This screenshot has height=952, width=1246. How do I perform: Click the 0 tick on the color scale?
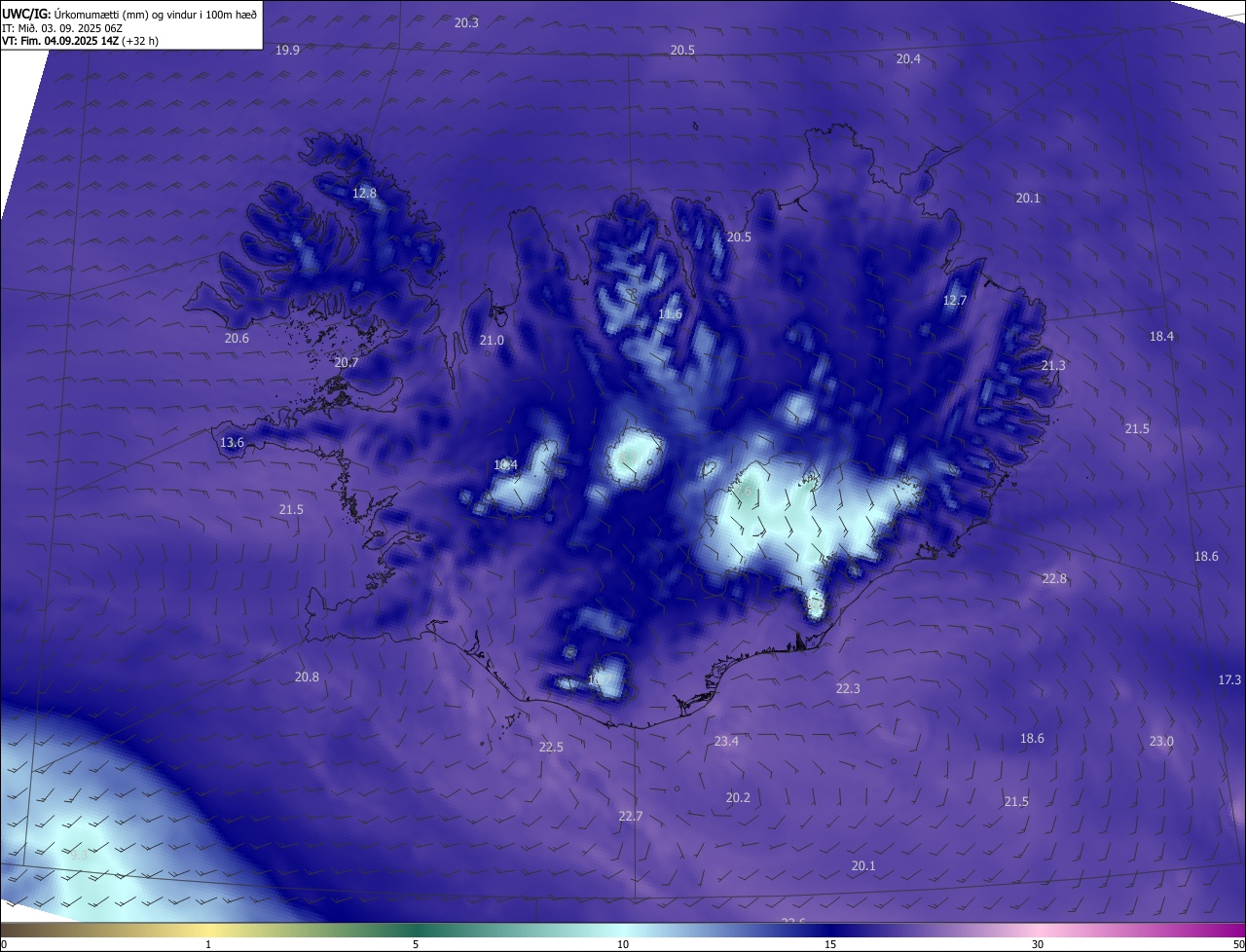(4, 944)
